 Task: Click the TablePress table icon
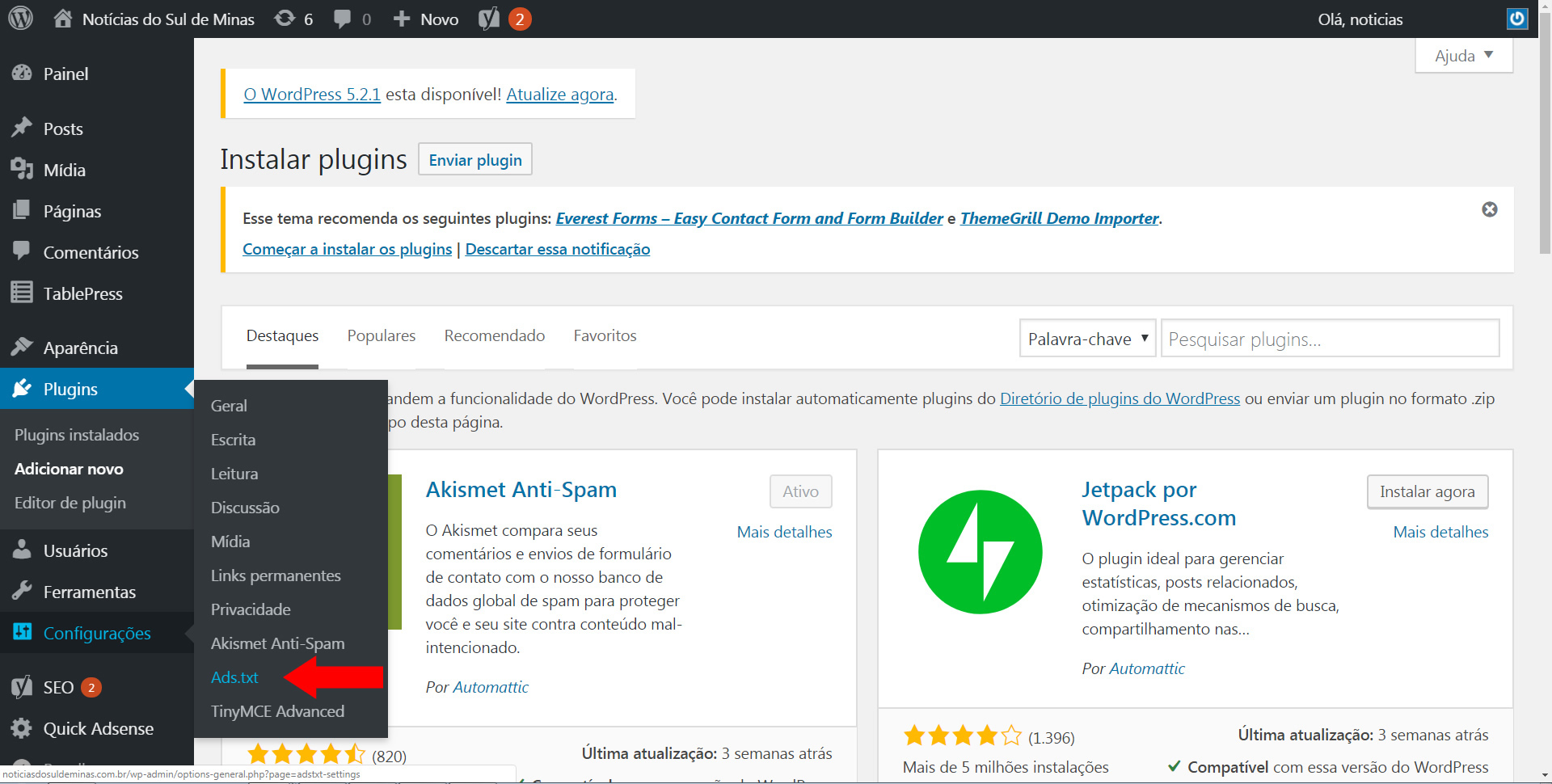tap(22, 293)
